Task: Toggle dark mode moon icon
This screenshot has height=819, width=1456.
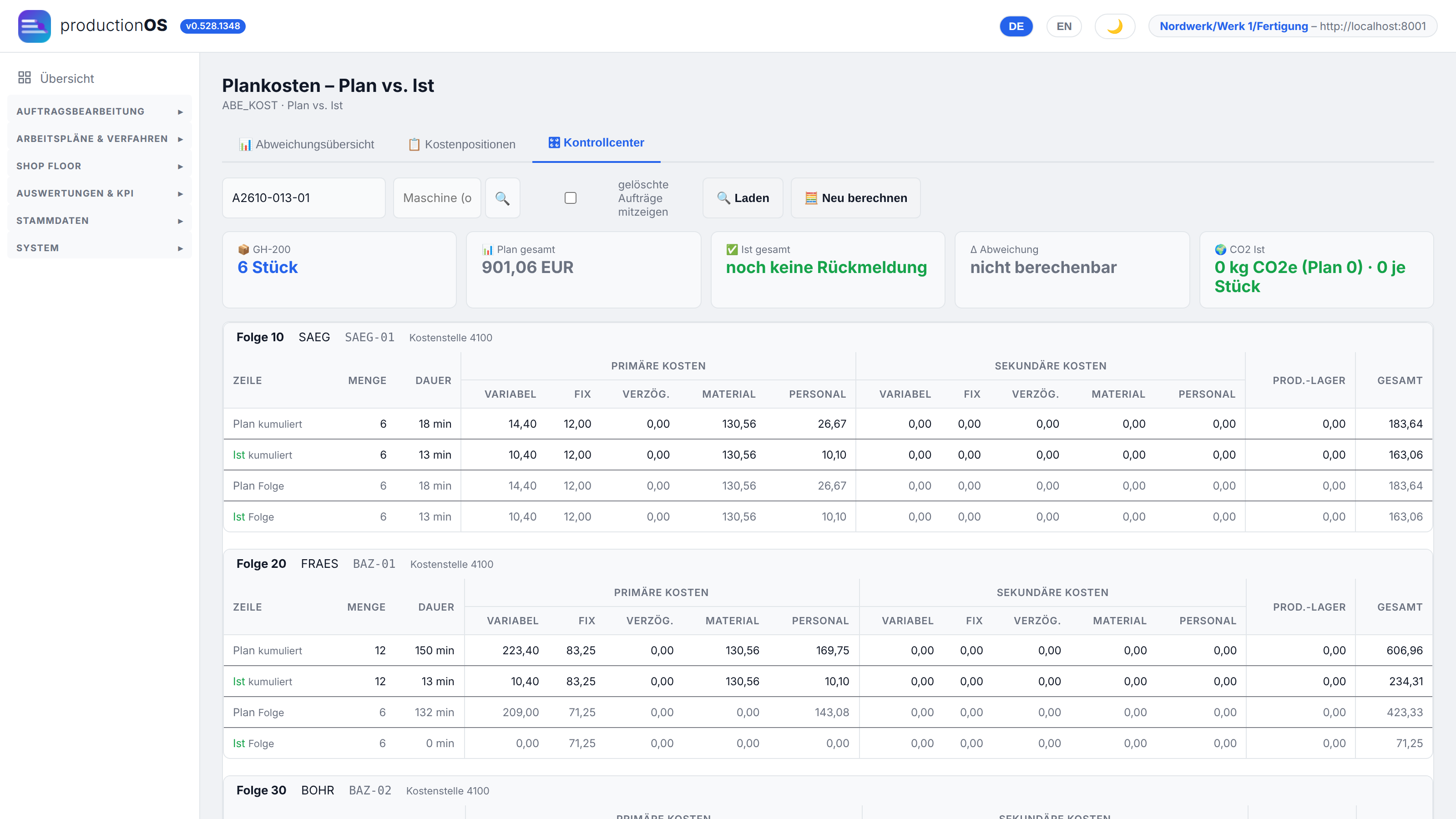Action: tap(1115, 26)
